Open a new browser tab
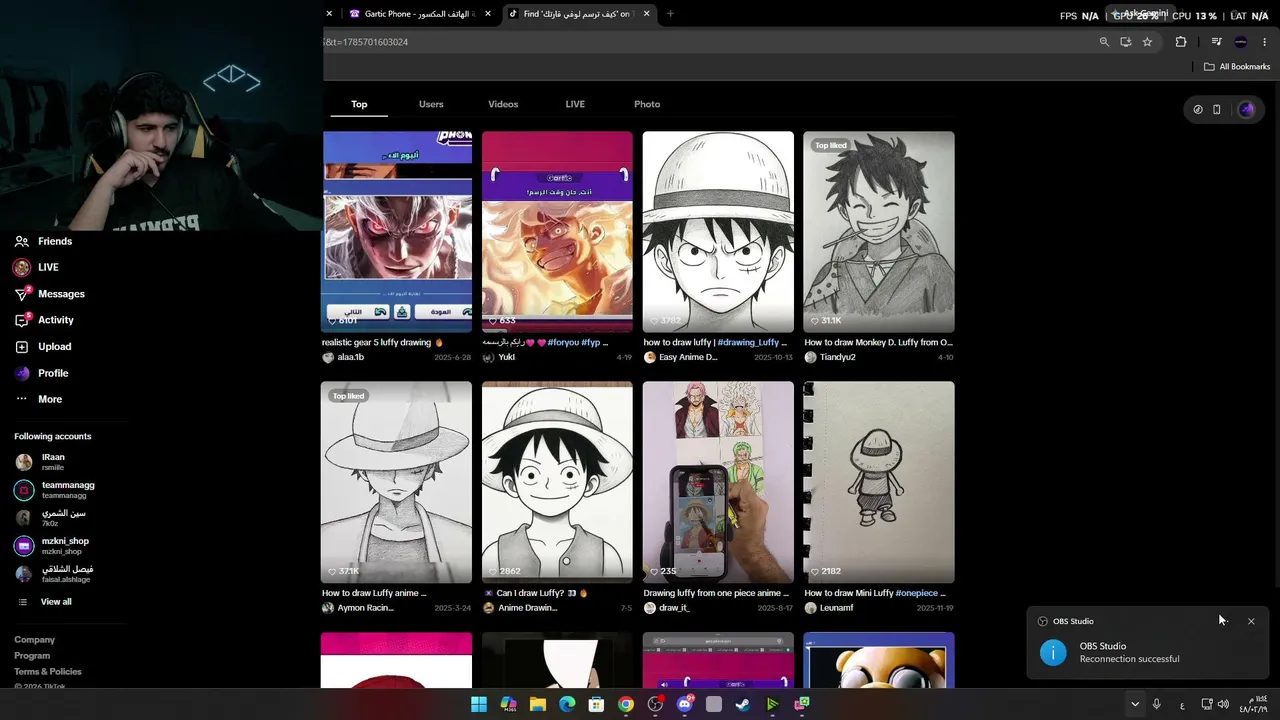Screen dimensions: 1280x720 tap(670, 14)
